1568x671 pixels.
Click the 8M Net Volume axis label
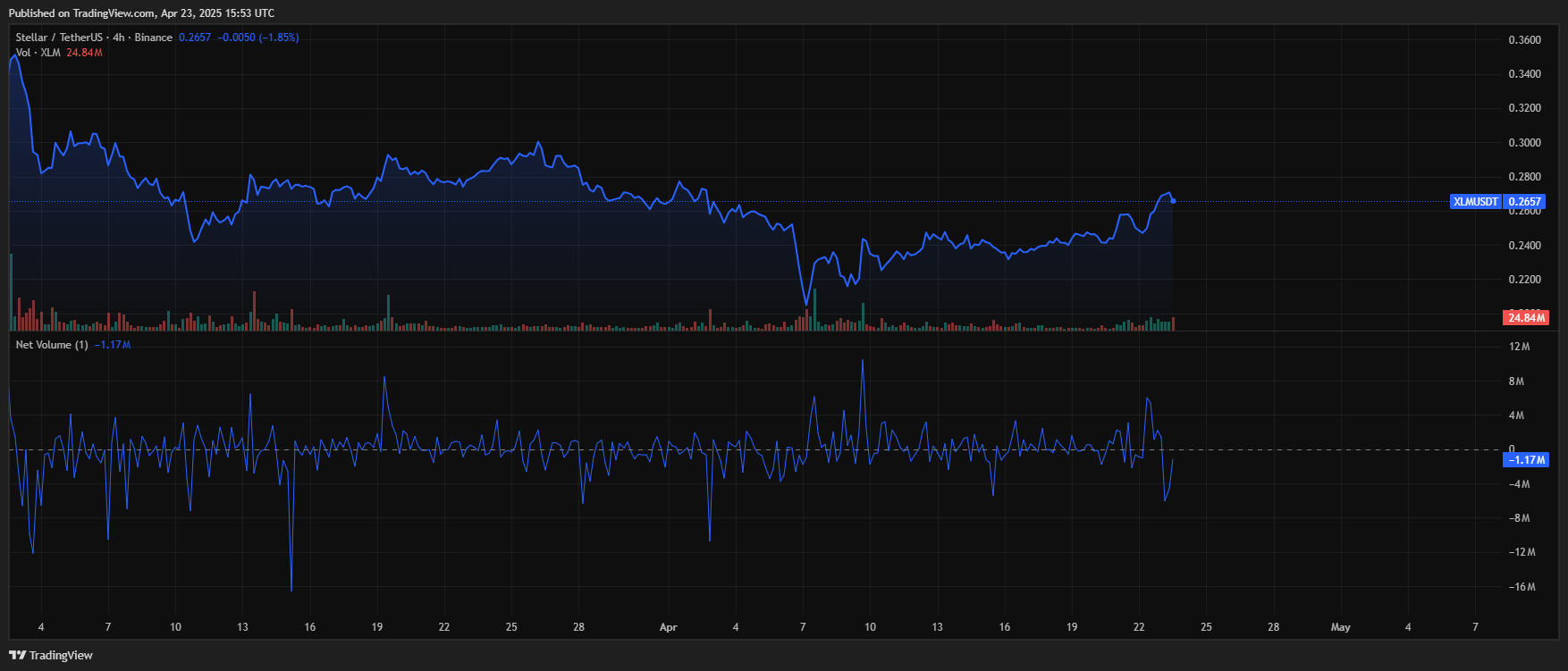coord(1517,382)
